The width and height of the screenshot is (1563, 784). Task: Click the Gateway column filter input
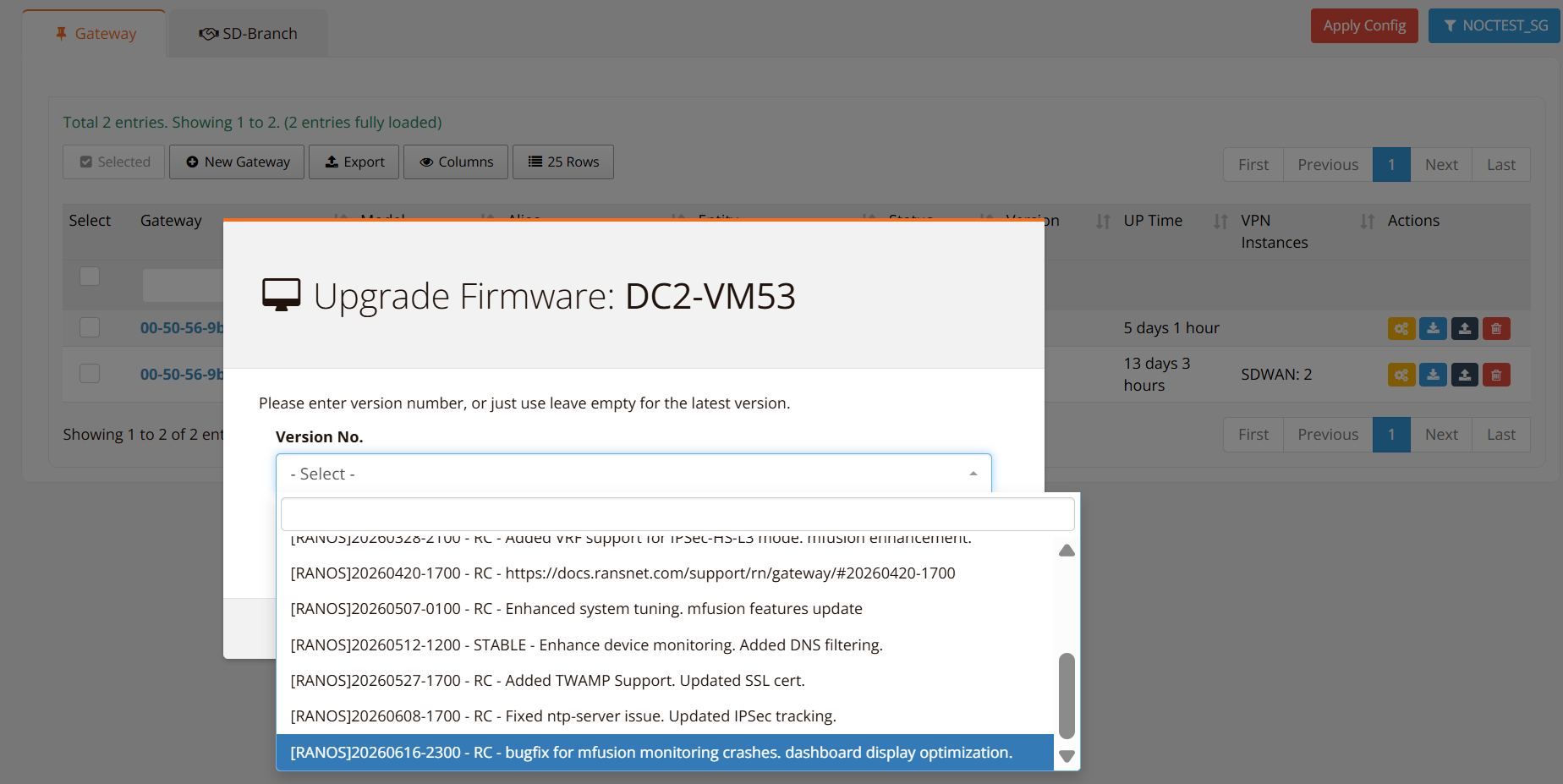point(183,285)
